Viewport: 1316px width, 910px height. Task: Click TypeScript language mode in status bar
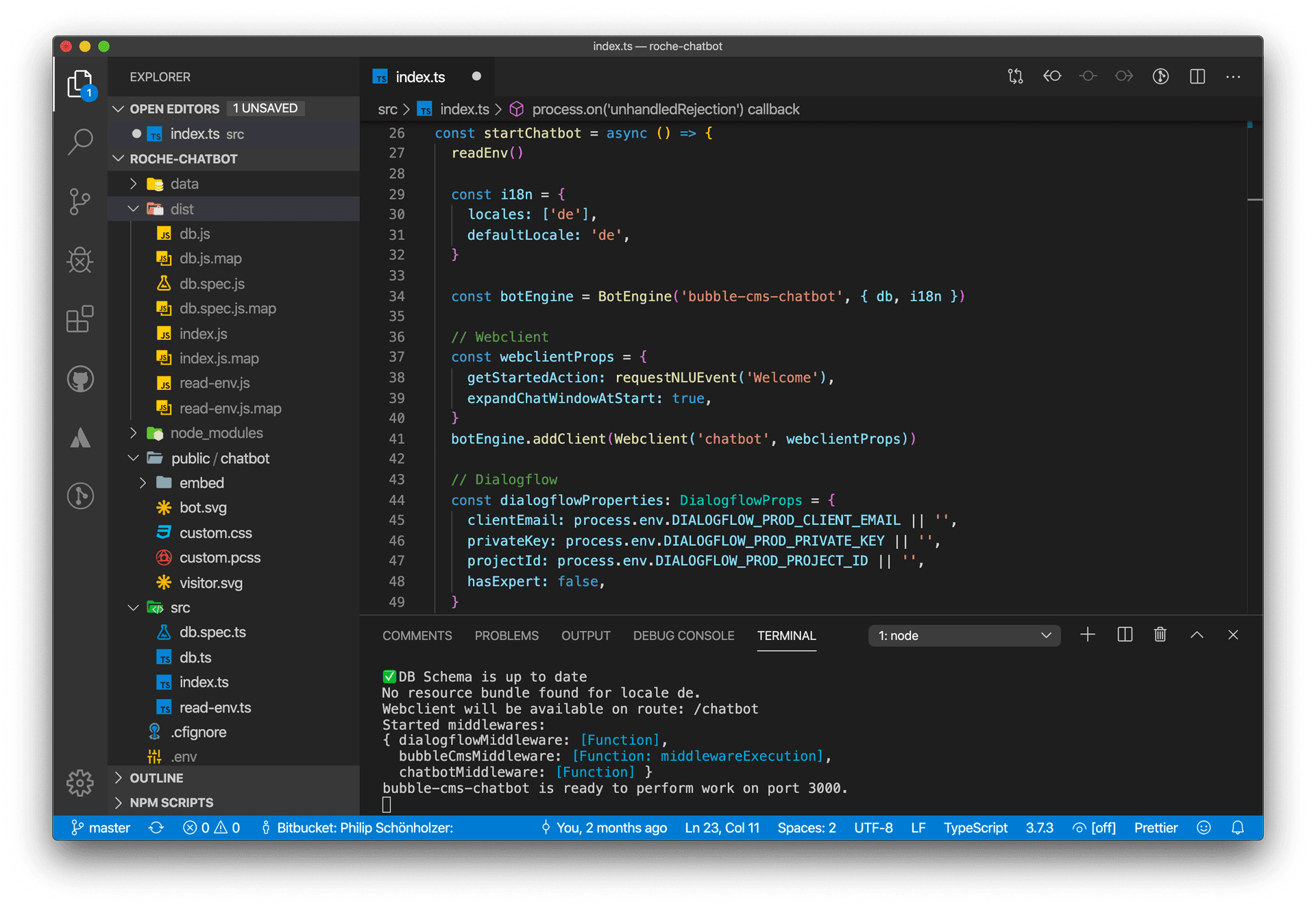click(x=975, y=828)
